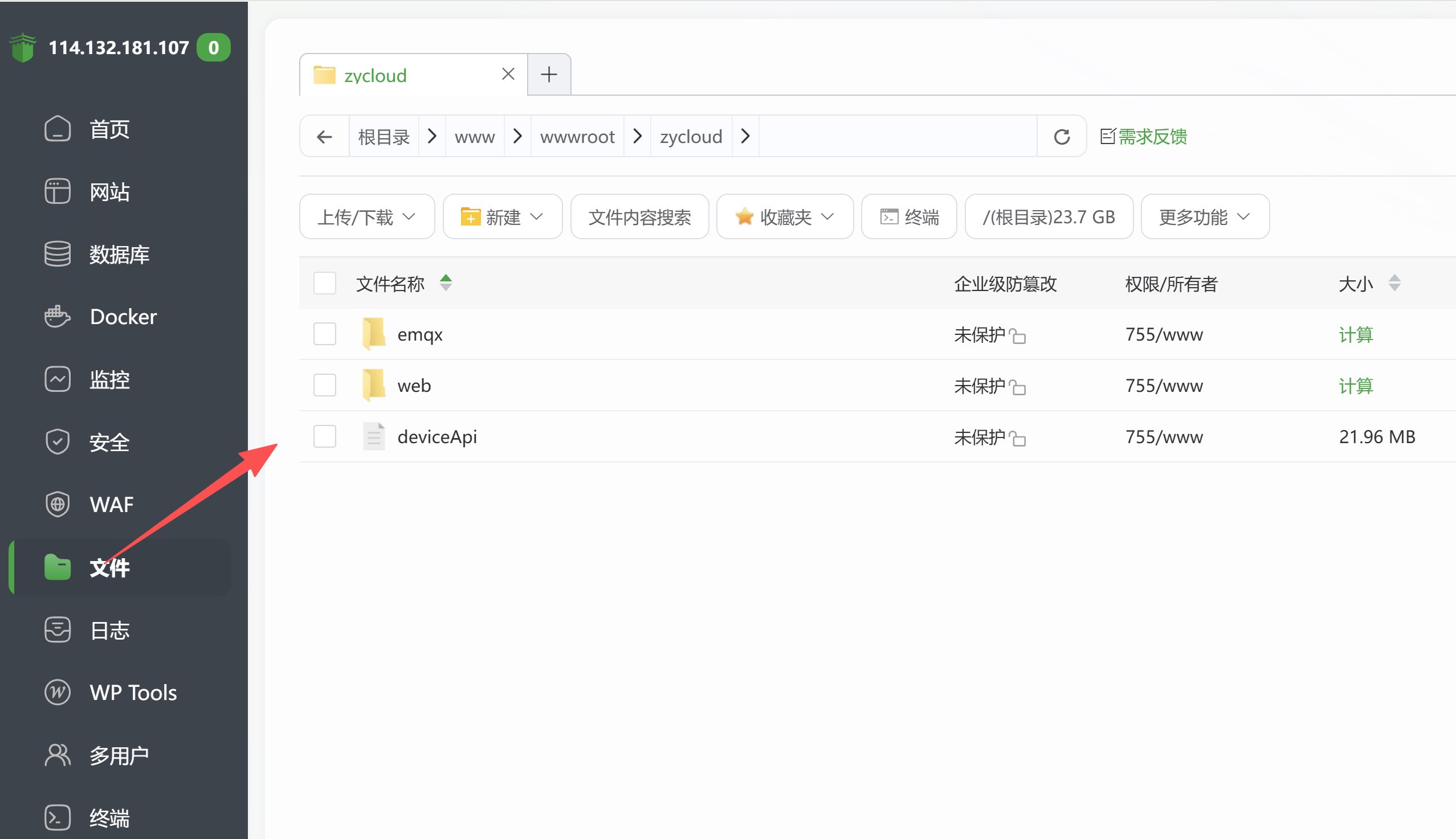Image resolution: width=1456 pixels, height=839 pixels.
Task: Click the back arrow in path bar
Action: (x=324, y=137)
